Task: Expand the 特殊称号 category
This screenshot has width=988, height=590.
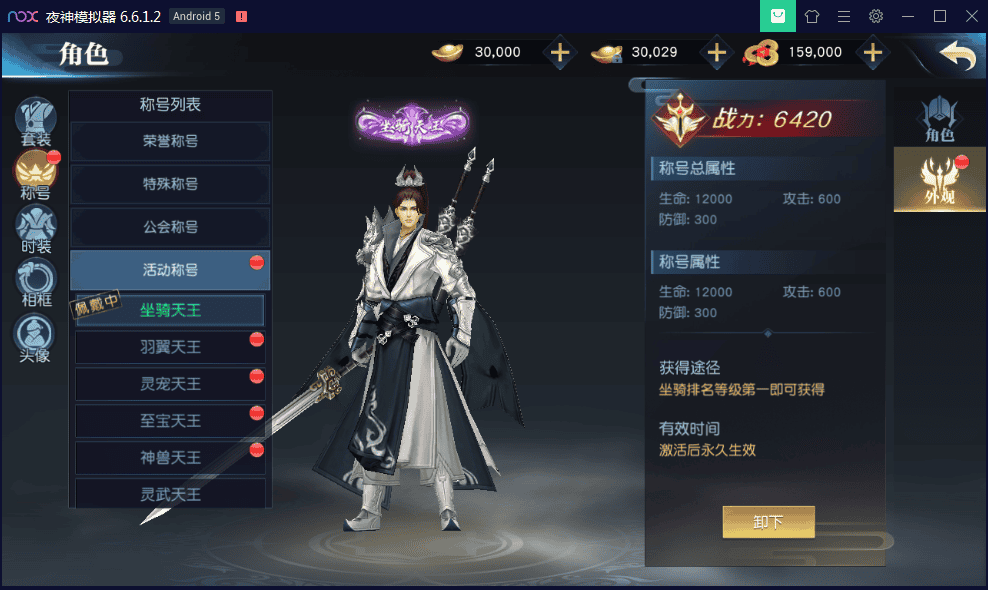Action: tap(170, 184)
